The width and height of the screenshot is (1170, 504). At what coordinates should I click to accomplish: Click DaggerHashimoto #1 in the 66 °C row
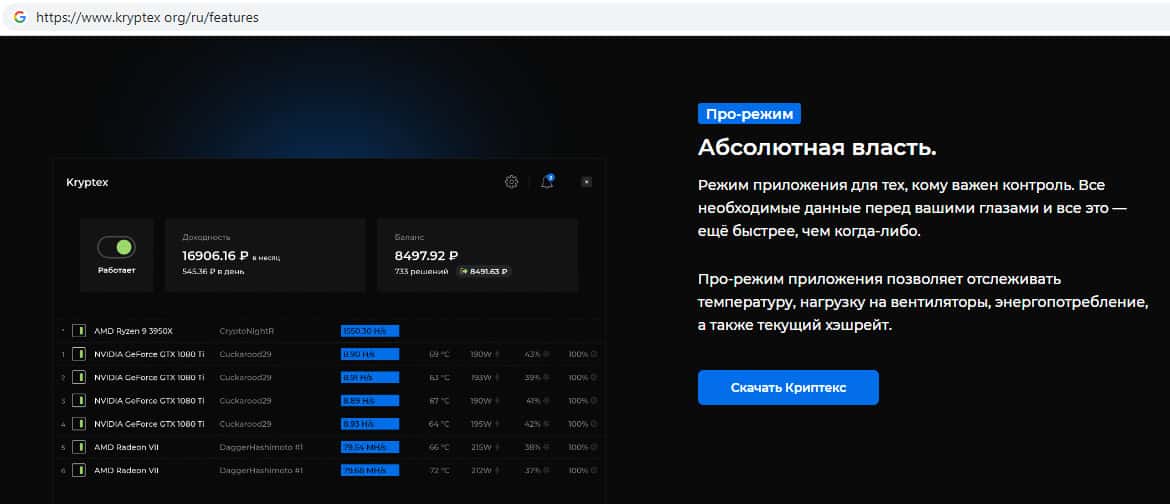click(x=261, y=447)
